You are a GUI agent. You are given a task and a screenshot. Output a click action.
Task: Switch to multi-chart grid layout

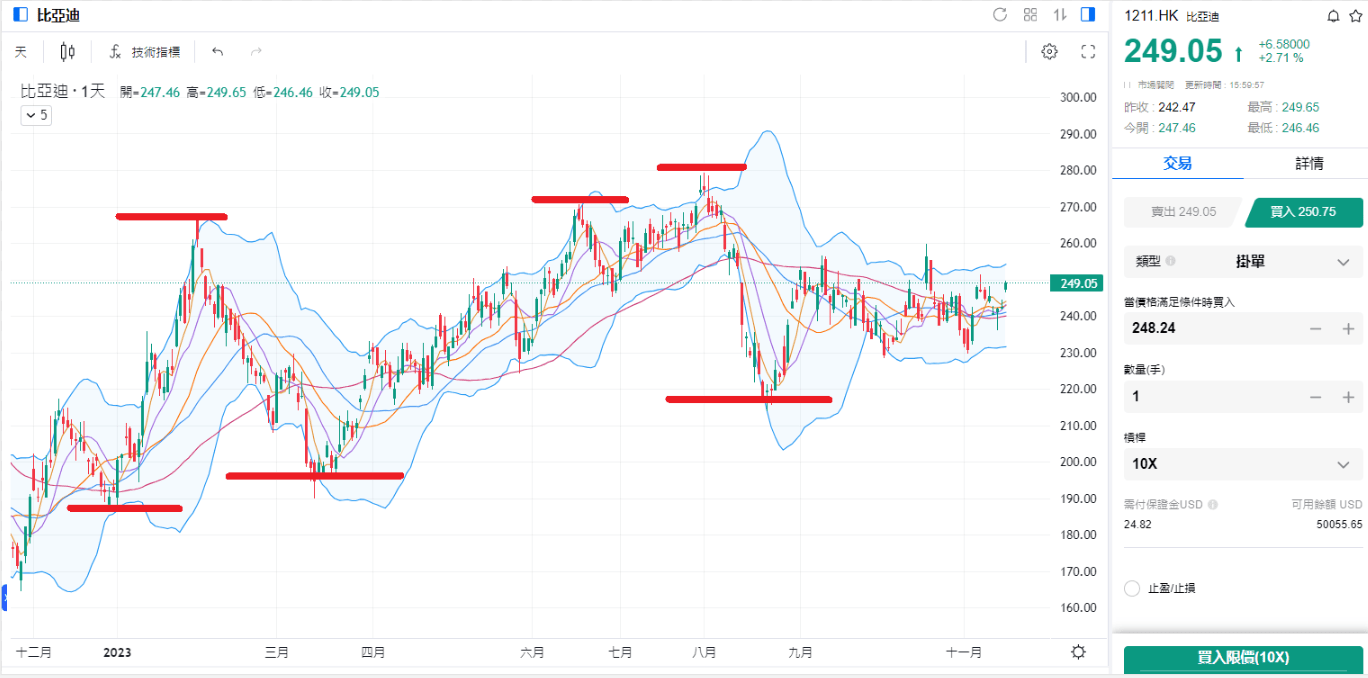click(1030, 15)
